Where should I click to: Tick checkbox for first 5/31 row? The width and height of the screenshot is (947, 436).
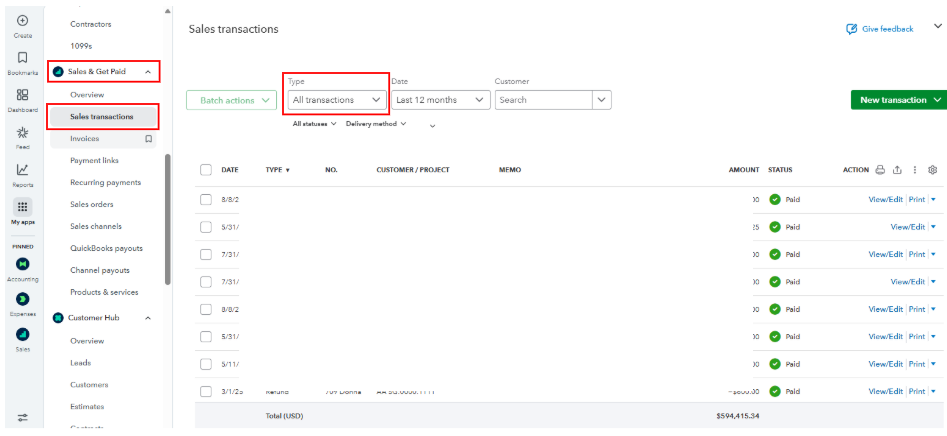click(x=205, y=227)
